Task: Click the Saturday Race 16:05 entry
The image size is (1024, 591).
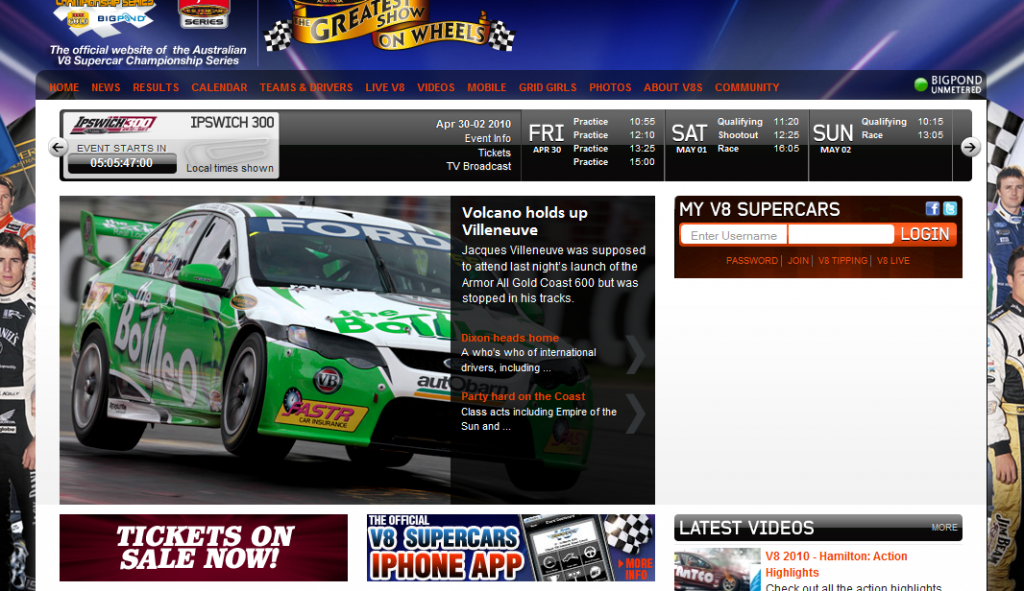Action: pos(758,149)
